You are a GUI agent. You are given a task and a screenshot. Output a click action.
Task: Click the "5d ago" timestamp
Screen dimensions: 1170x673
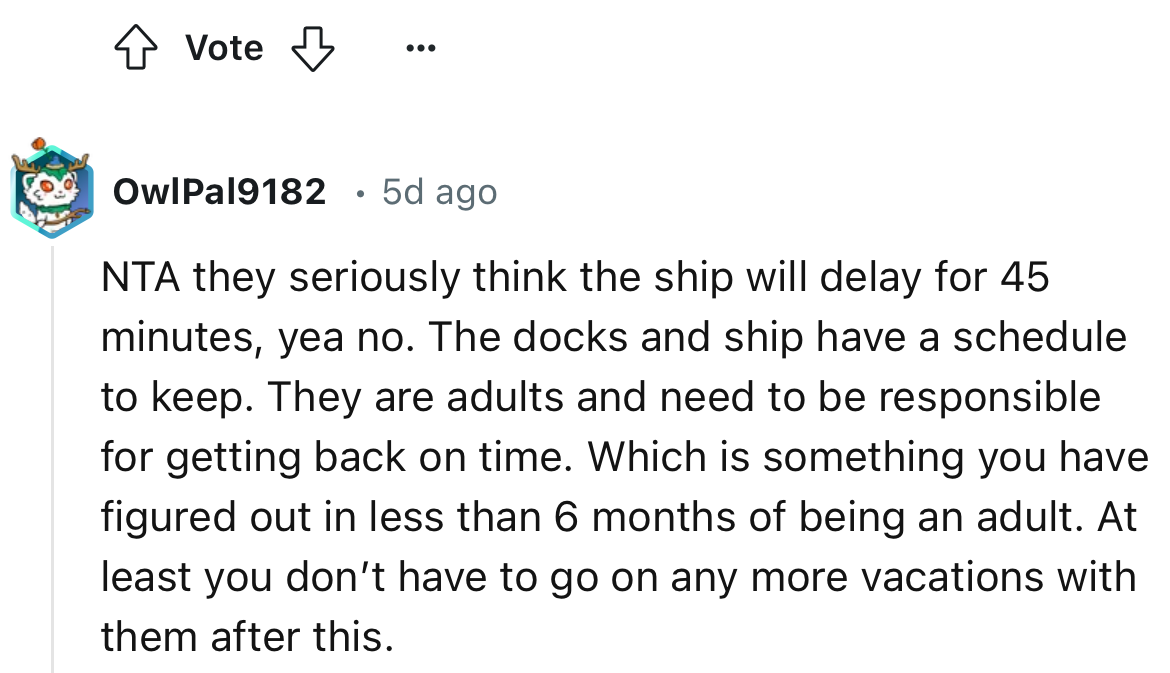(439, 191)
